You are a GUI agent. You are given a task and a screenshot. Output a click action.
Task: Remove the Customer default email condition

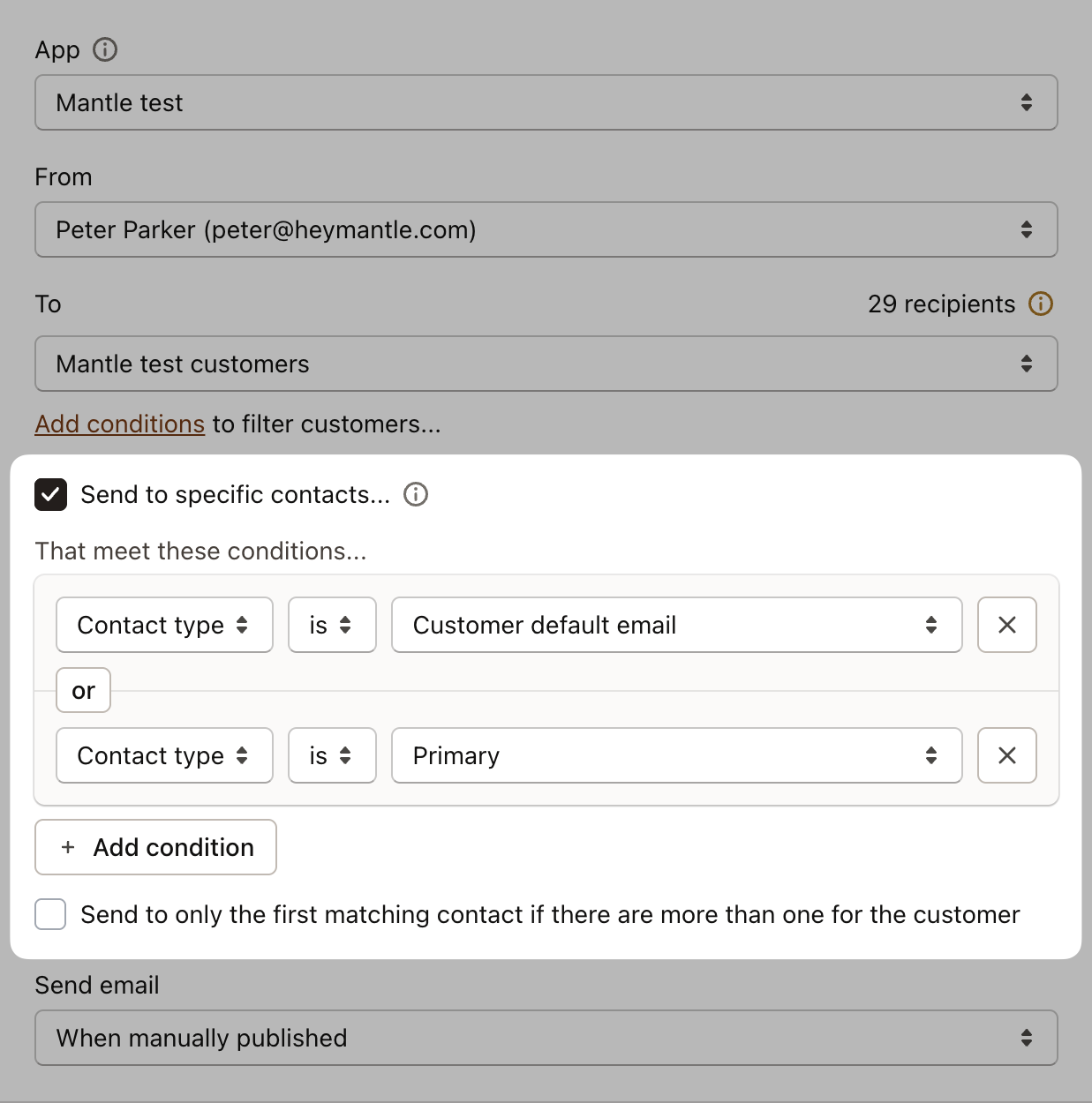pyautogui.click(x=1006, y=625)
